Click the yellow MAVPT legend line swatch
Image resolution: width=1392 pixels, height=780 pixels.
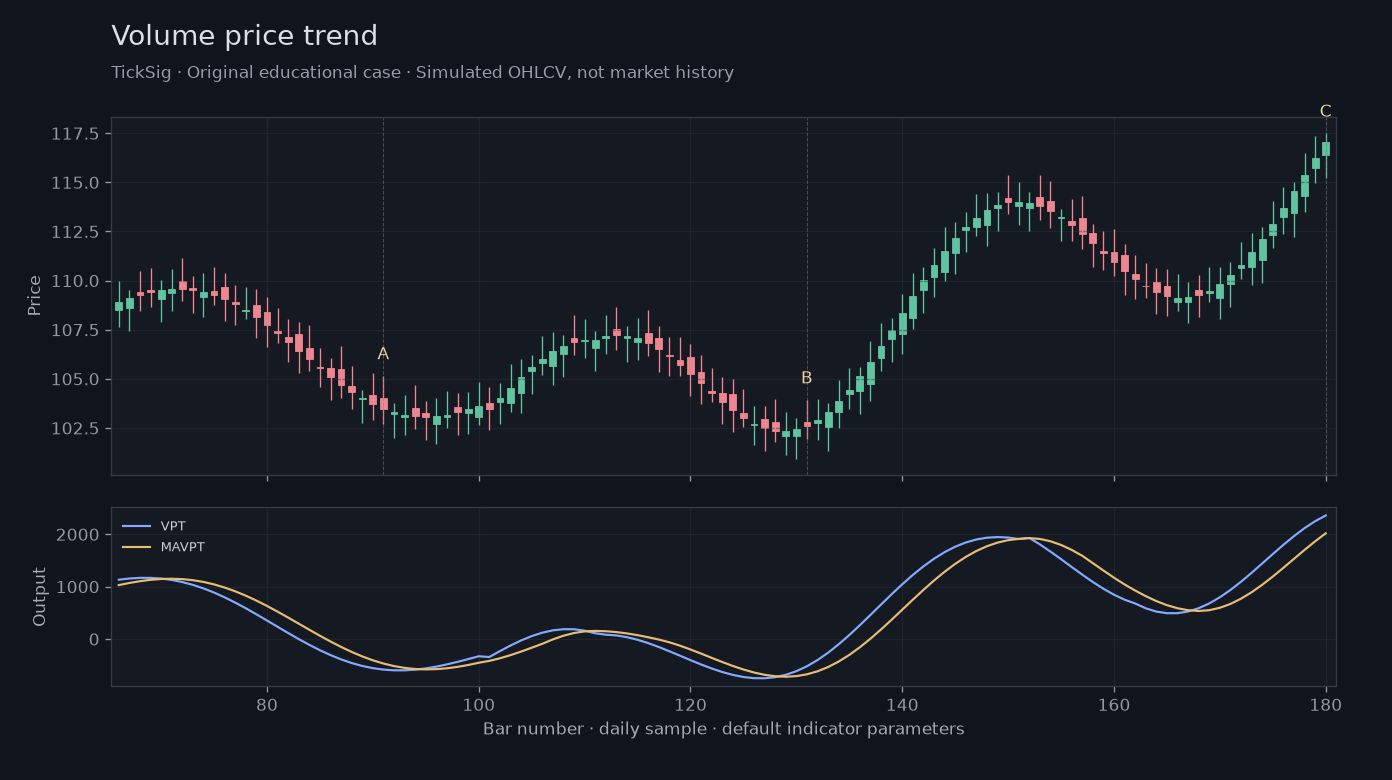136,547
